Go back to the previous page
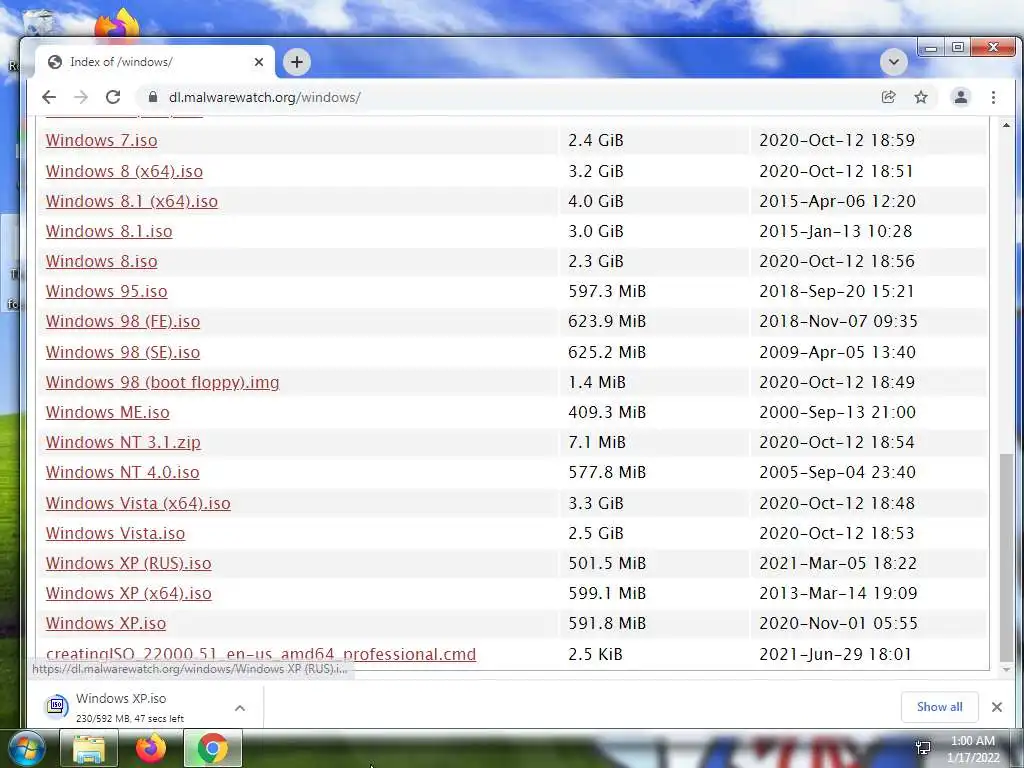The image size is (1024, 768). [x=49, y=97]
